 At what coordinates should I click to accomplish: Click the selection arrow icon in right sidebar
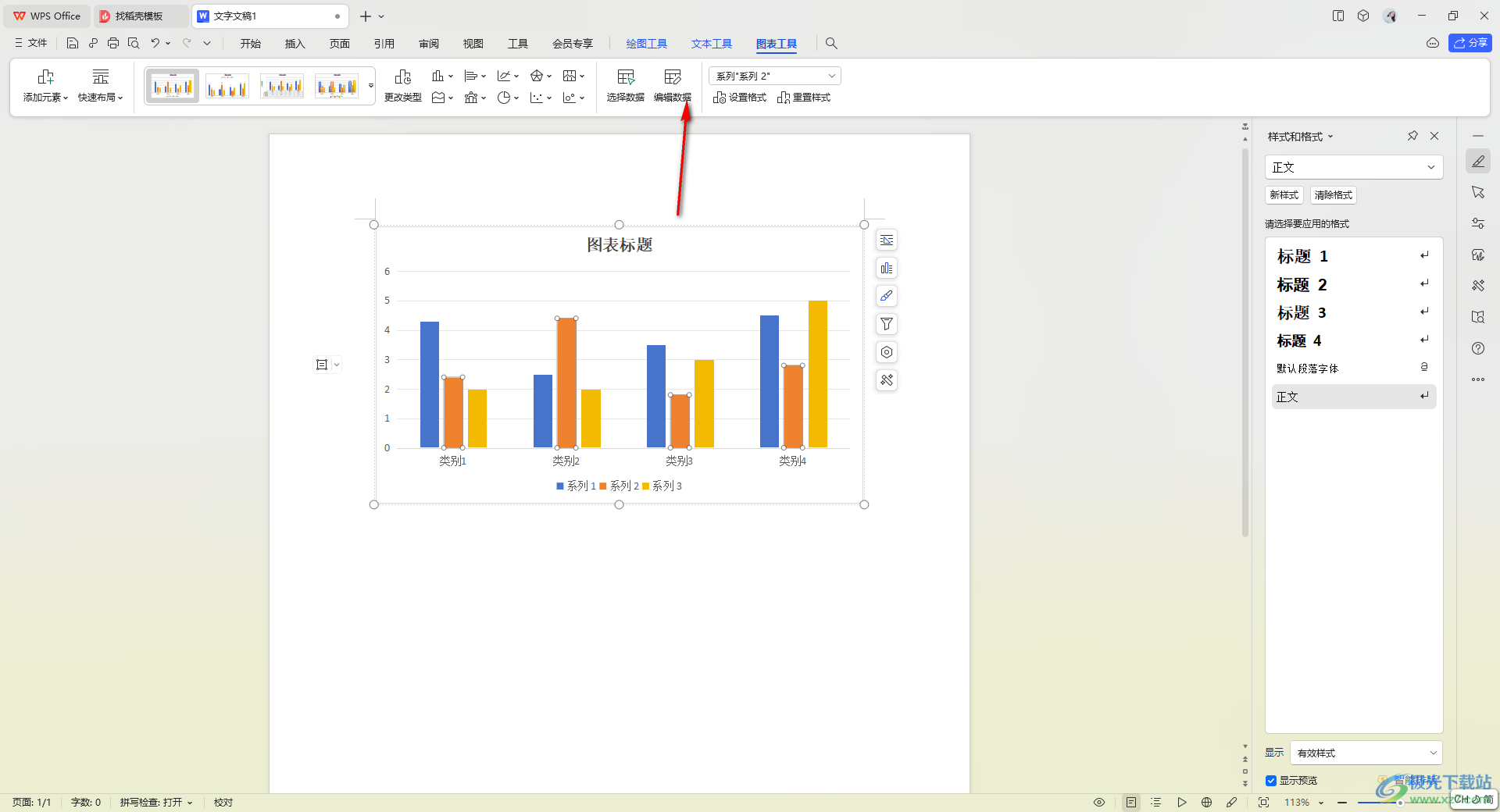[1478, 192]
